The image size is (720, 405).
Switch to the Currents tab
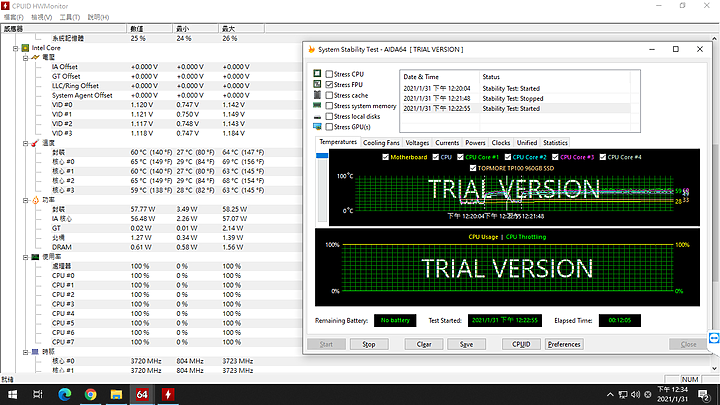click(447, 143)
